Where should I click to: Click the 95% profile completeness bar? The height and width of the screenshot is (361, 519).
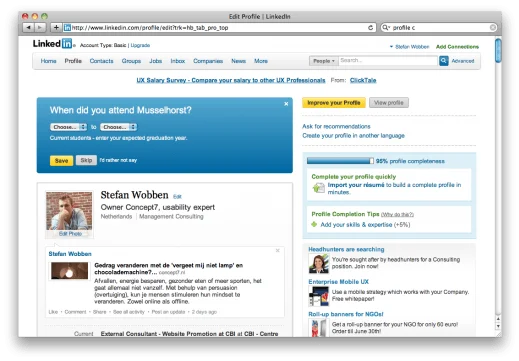(x=340, y=161)
